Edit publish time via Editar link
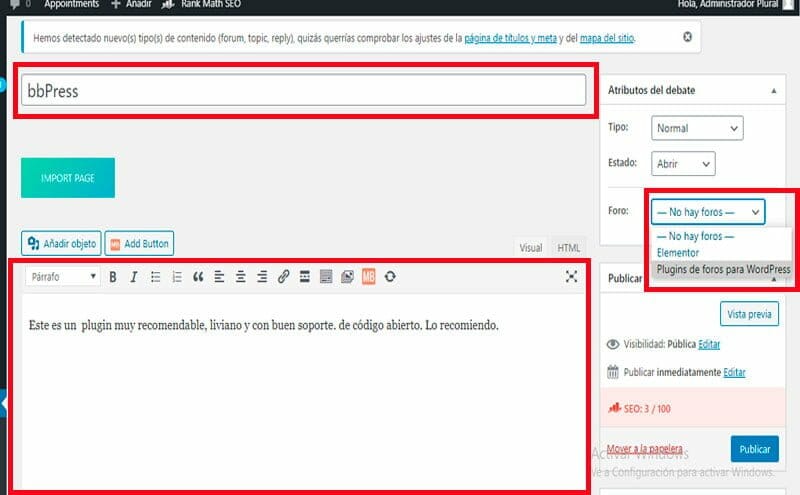 [x=734, y=372]
